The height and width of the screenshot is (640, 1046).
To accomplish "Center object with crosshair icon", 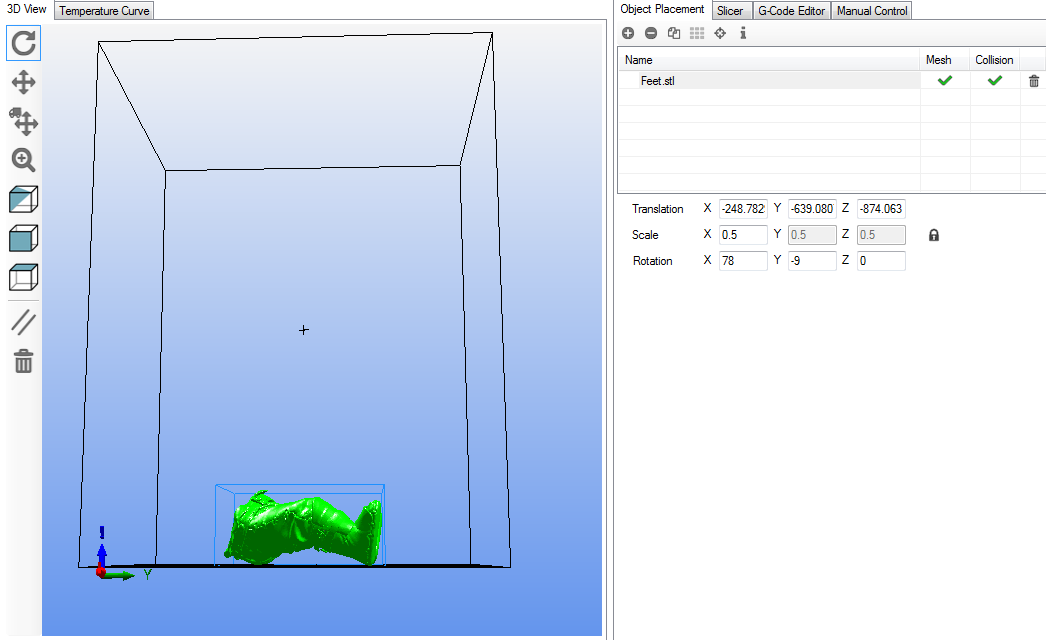I will click(720, 33).
